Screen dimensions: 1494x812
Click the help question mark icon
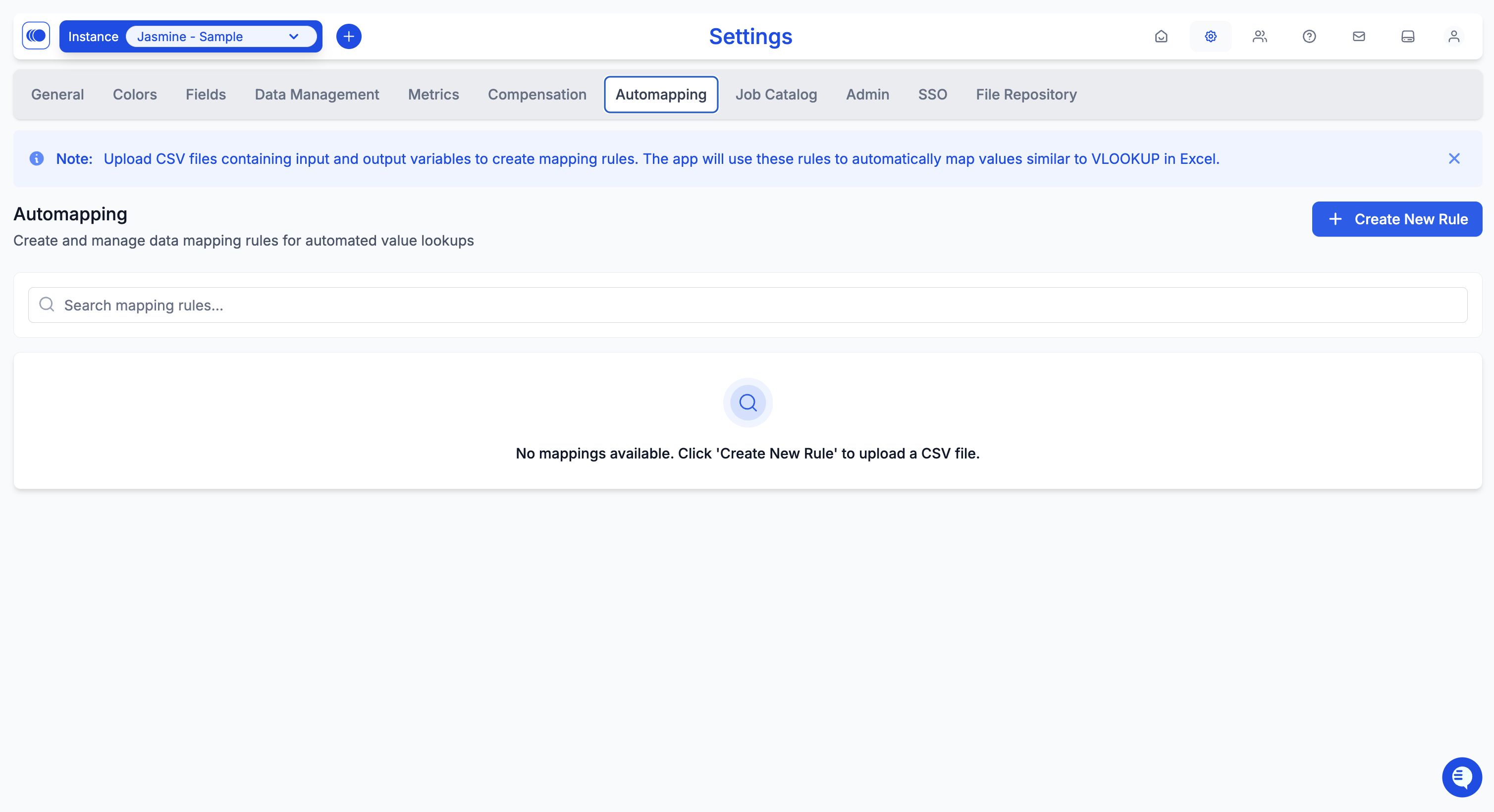coord(1309,37)
